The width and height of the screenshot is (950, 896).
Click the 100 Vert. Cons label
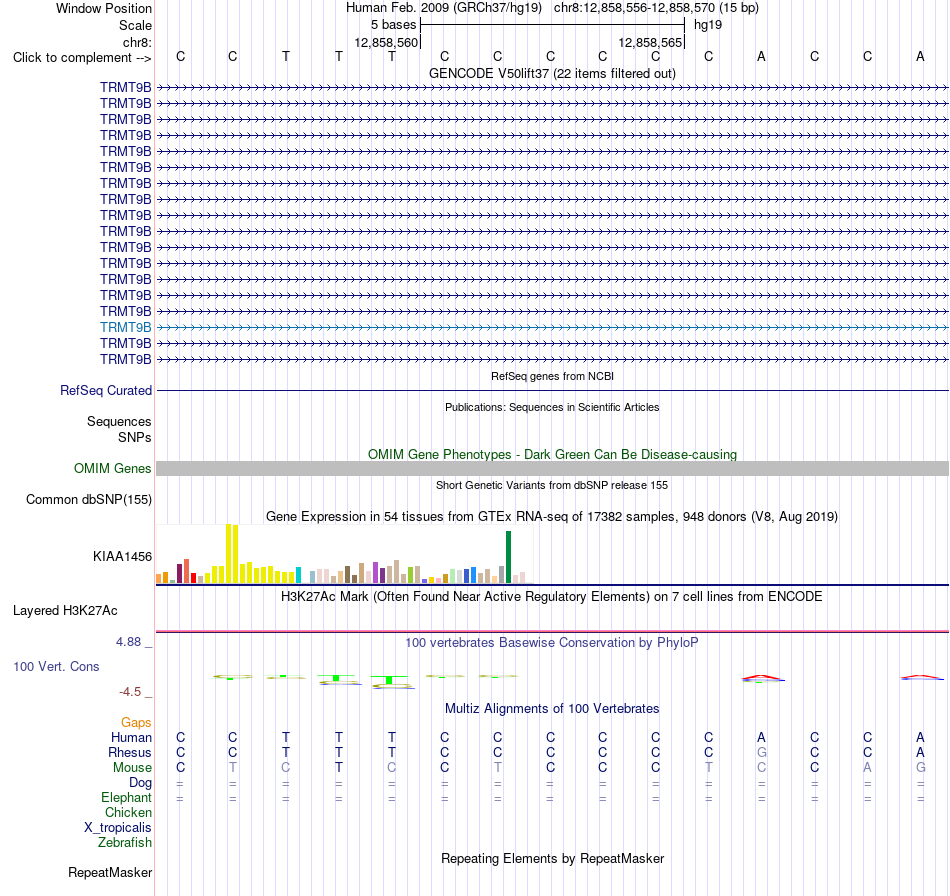56,666
